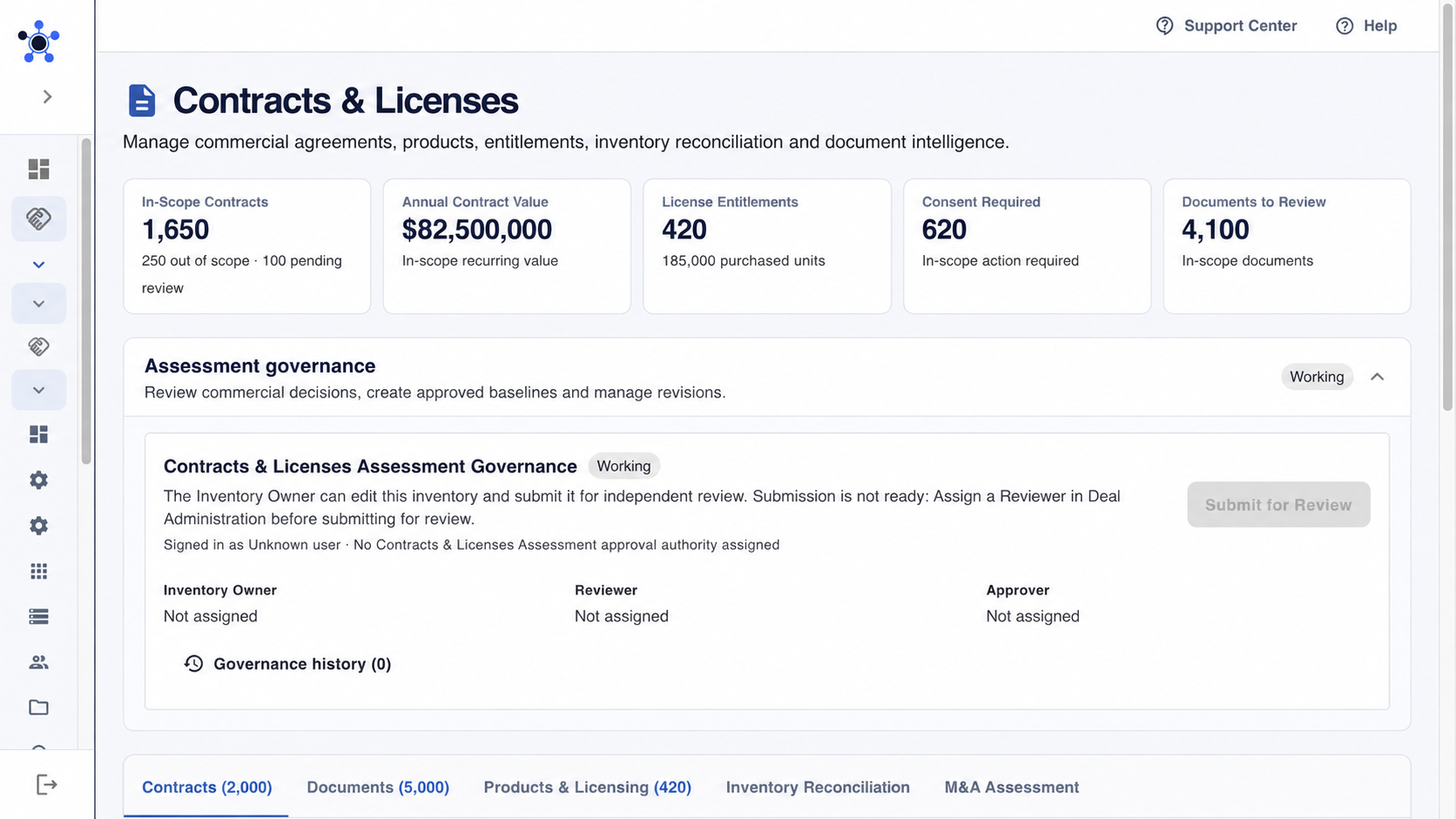Viewport: 1456px width, 819px height.
Task: Click the 4,100 documents value
Action: [1215, 230]
